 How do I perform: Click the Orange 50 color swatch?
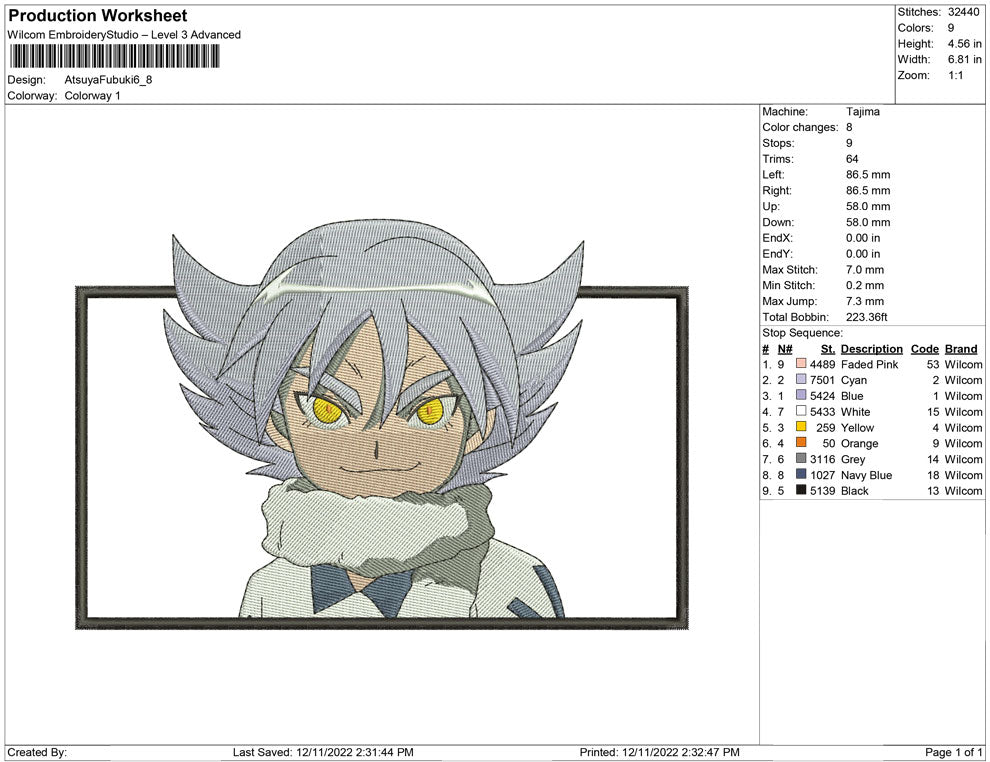pyautogui.click(x=801, y=443)
